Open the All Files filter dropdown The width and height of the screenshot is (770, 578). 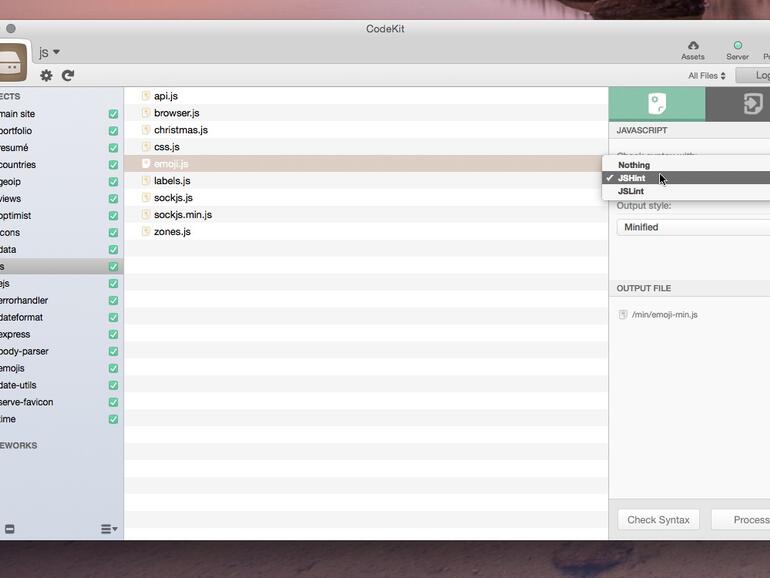[x=707, y=76]
